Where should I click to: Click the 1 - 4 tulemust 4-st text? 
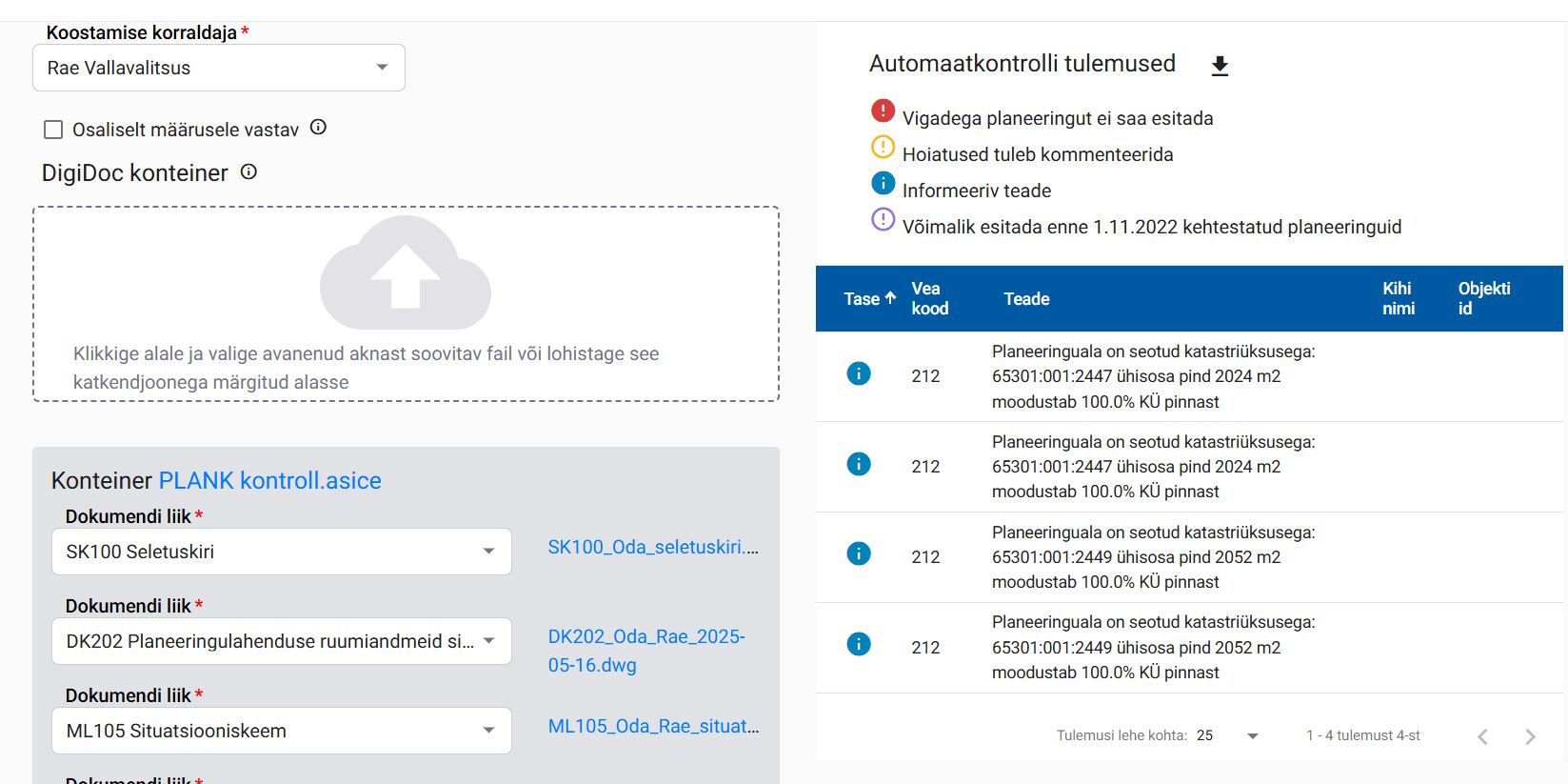pyautogui.click(x=1363, y=735)
